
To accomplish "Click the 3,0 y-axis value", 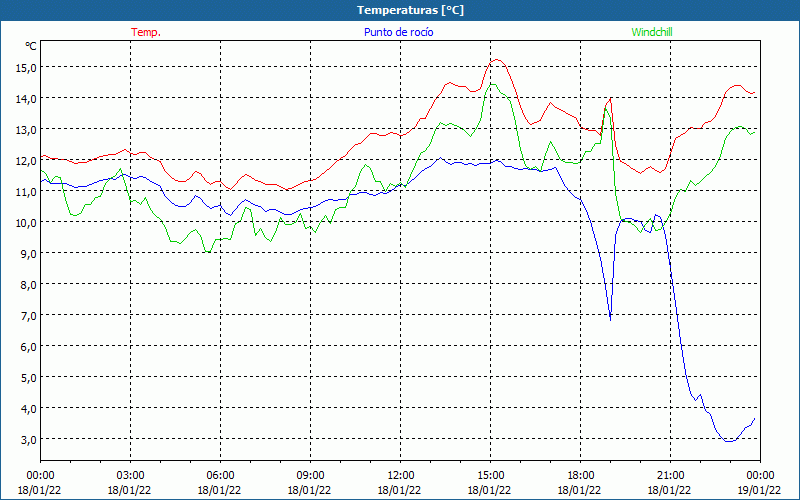I will tap(28, 440).
